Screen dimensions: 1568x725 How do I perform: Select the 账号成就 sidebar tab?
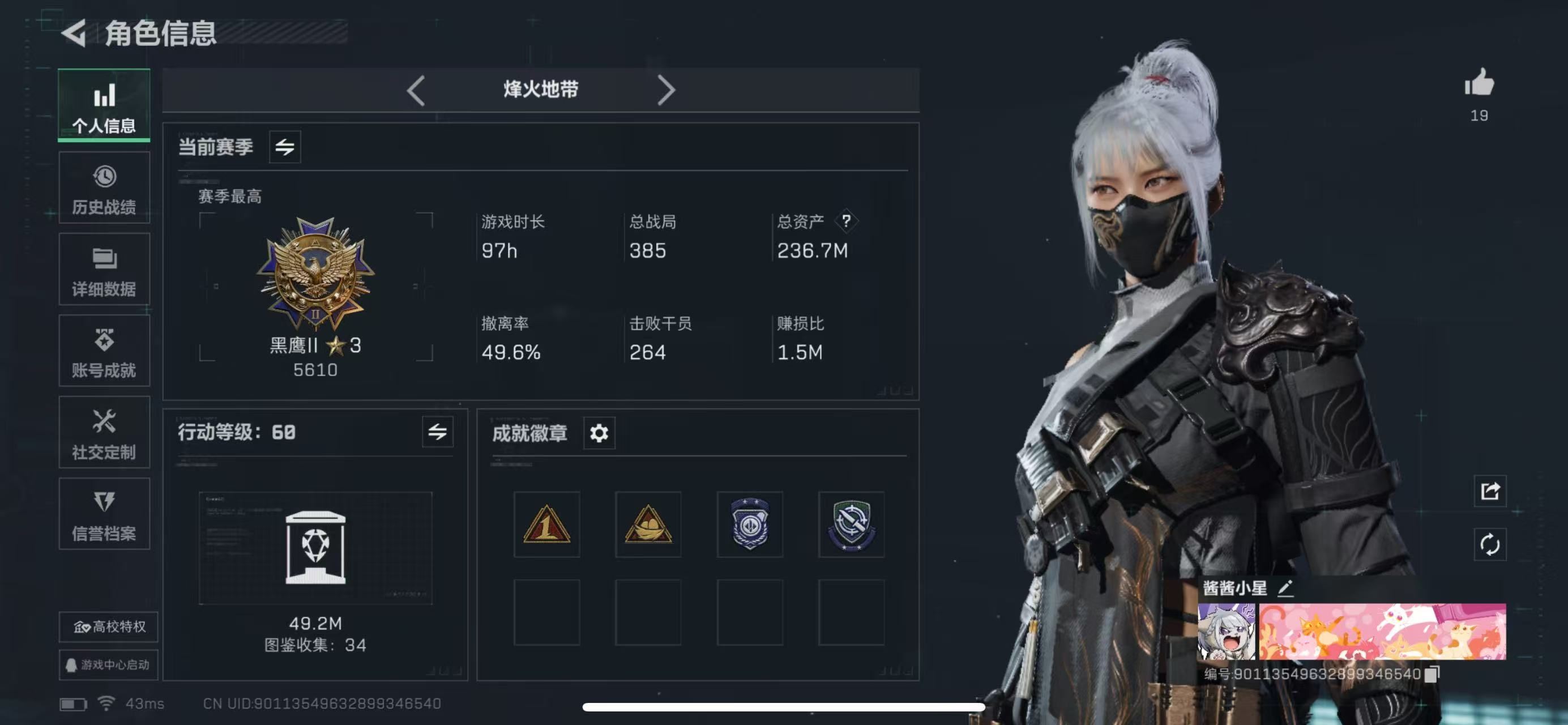(104, 351)
